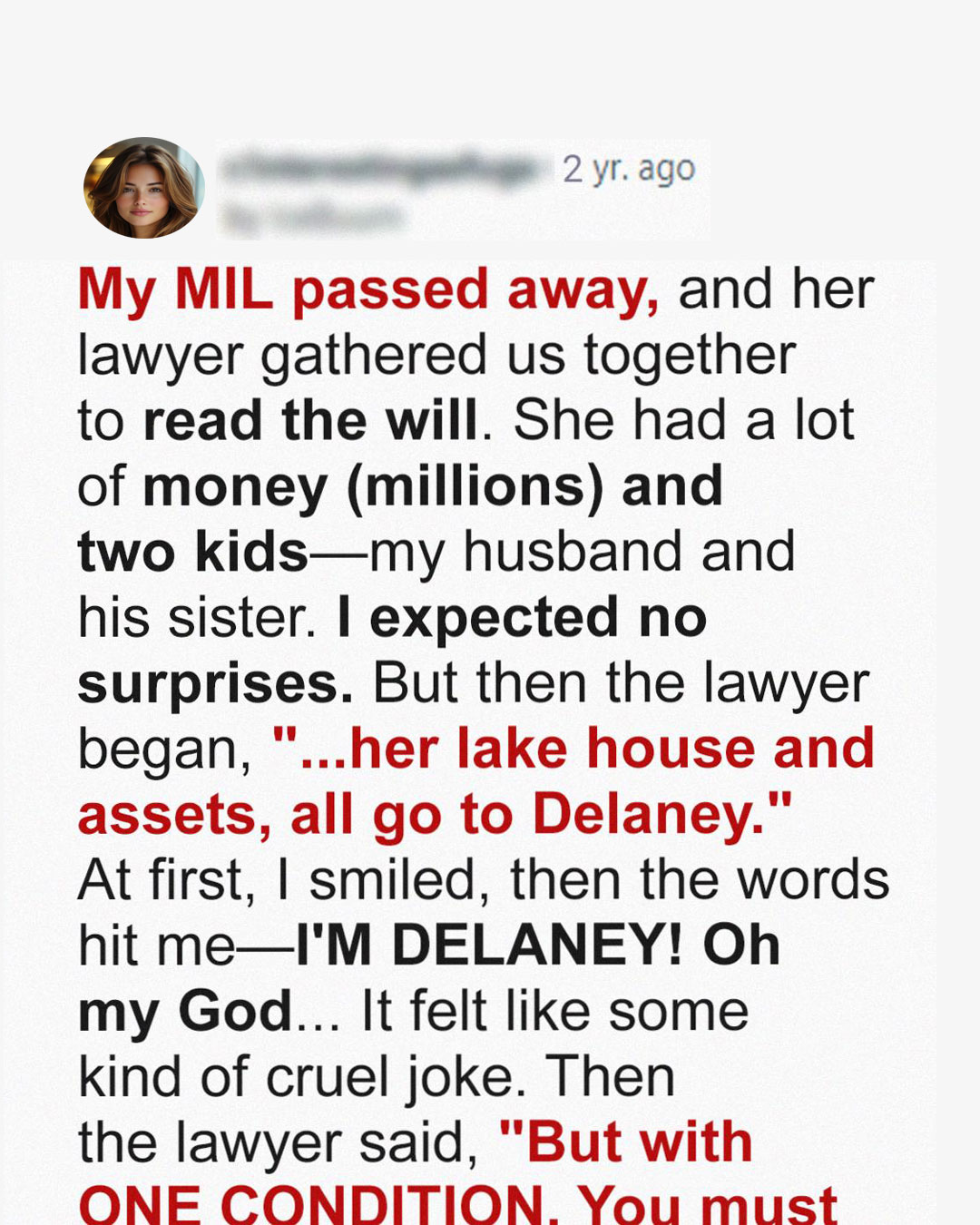Select the bold 'money (millions) and' text
980x1225 pixels.
(433, 487)
